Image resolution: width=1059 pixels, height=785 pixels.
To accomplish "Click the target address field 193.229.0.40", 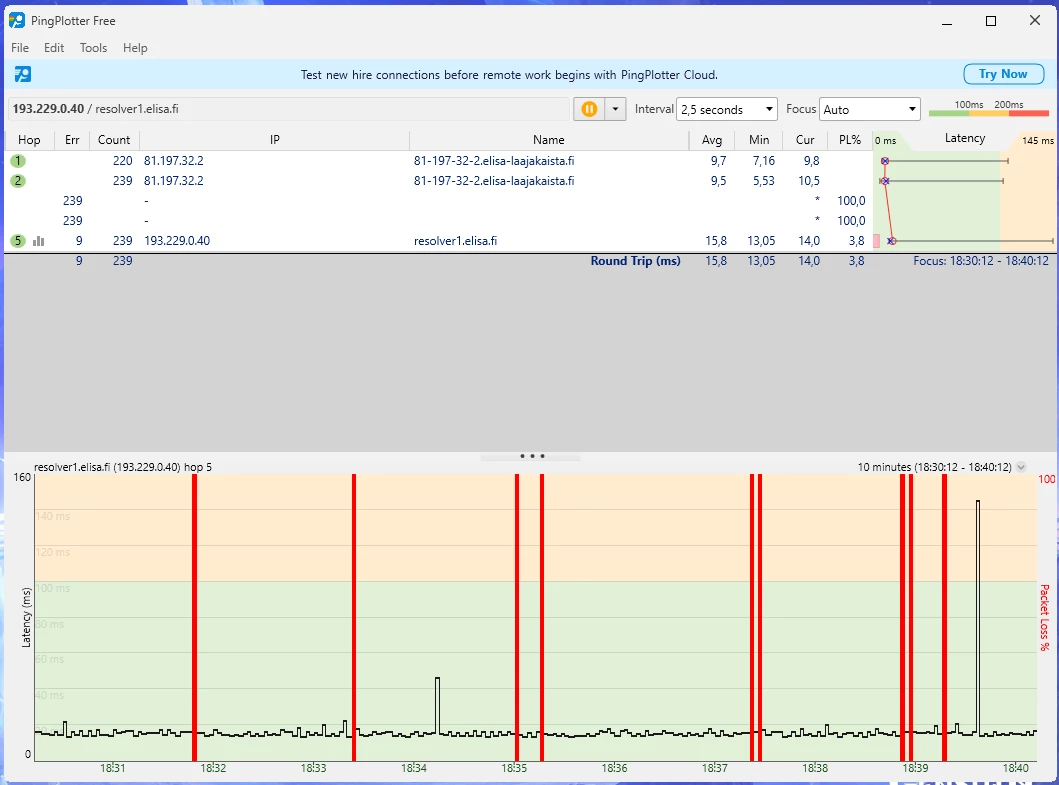I will pos(289,109).
